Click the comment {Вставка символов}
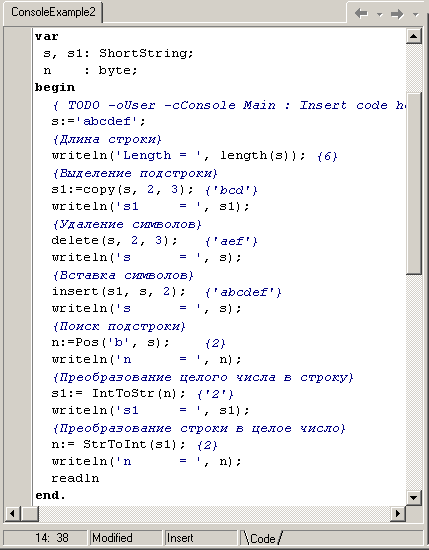Screen dimensions: 429x550 122,275
